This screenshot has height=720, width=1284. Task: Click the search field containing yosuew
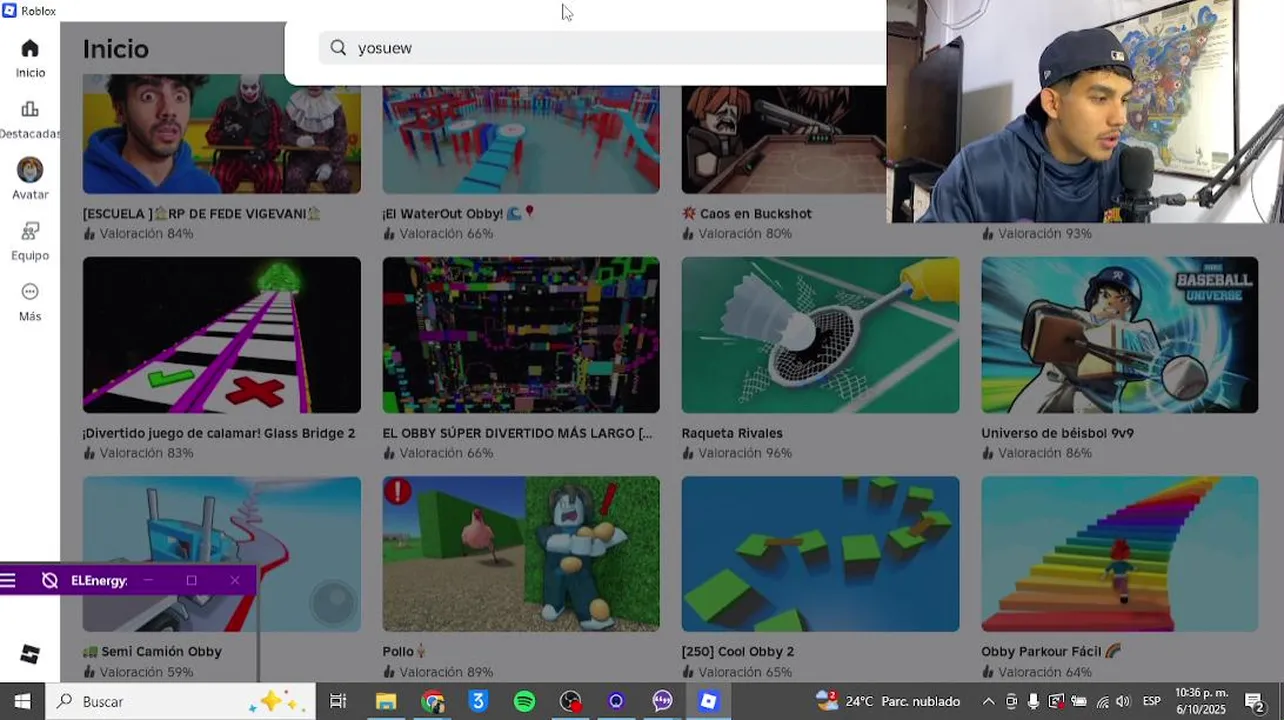pos(602,48)
